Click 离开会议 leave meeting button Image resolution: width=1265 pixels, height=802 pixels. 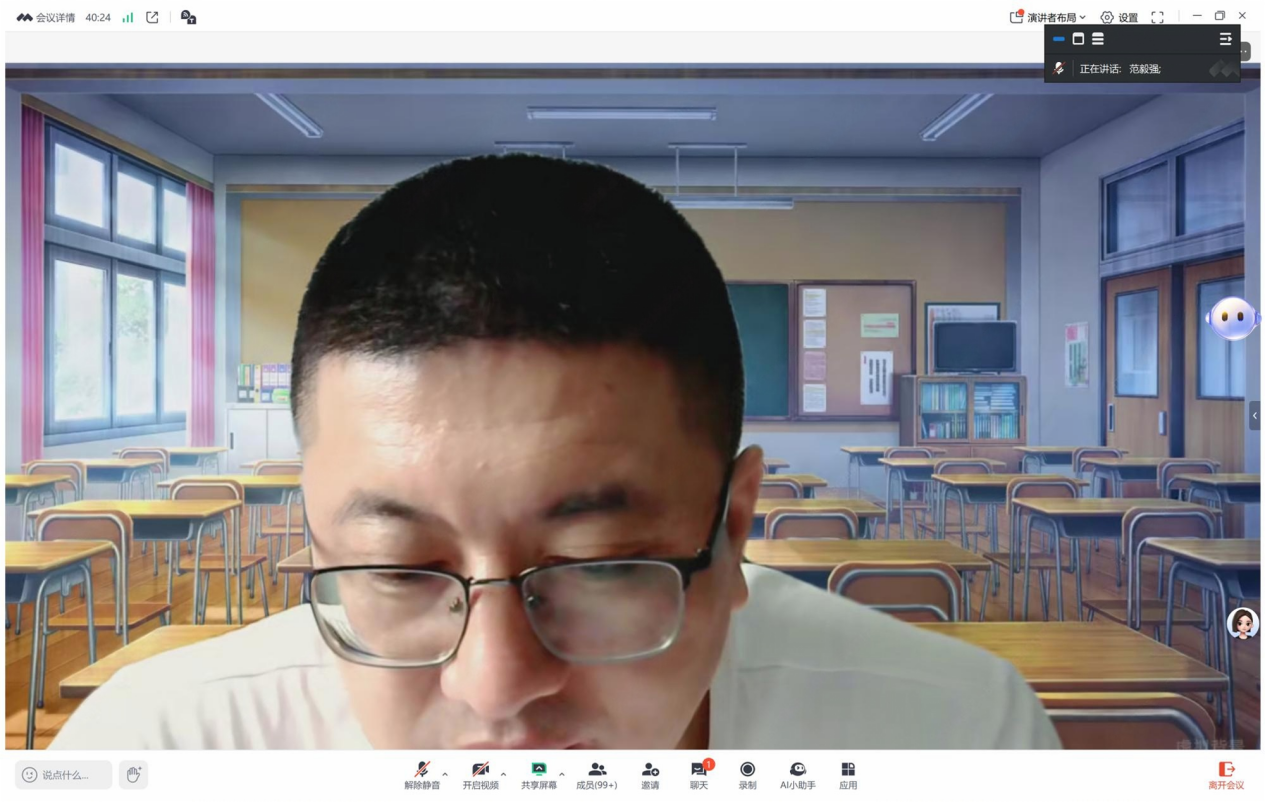click(x=1226, y=775)
